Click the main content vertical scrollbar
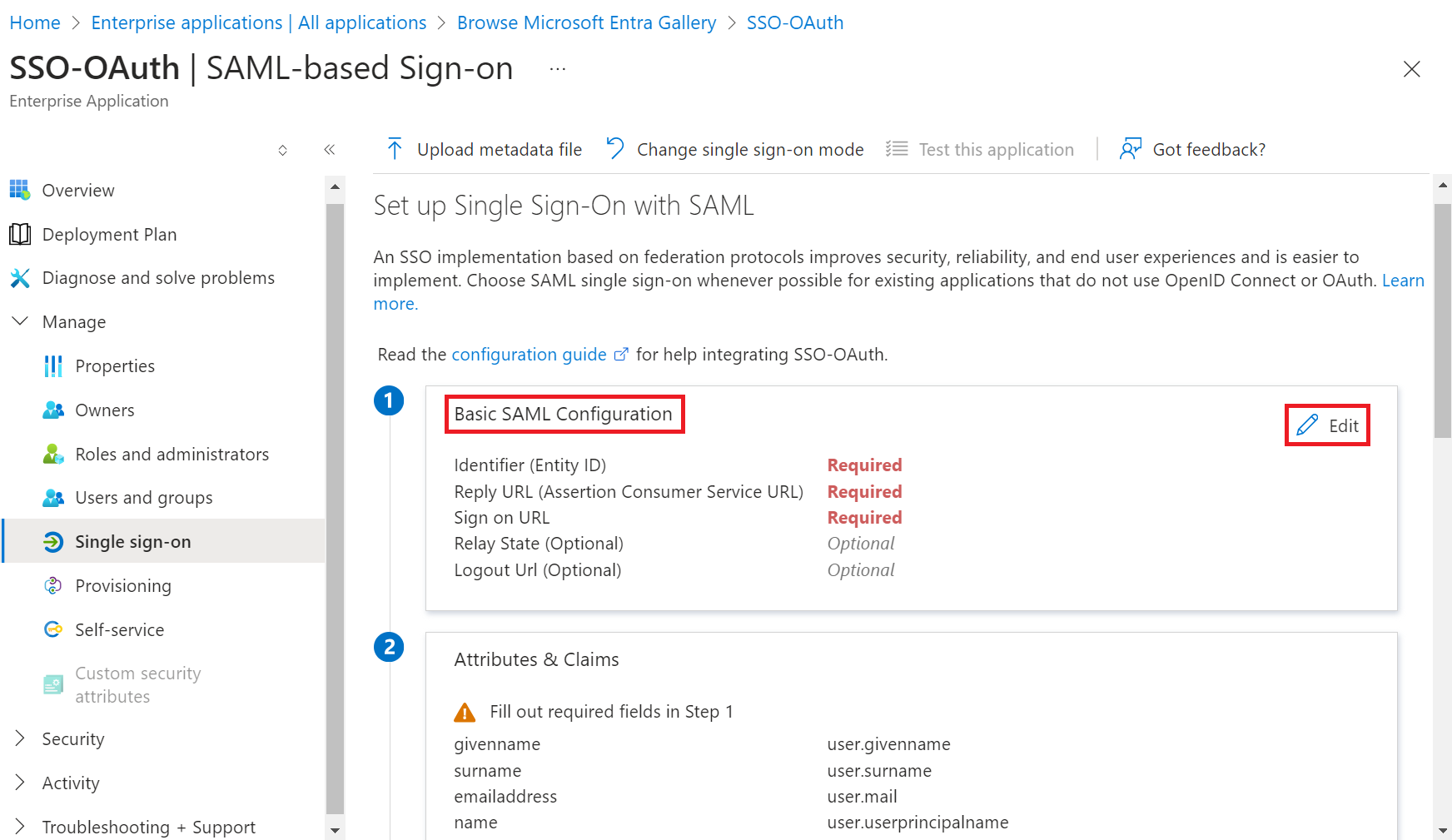 [1443, 321]
